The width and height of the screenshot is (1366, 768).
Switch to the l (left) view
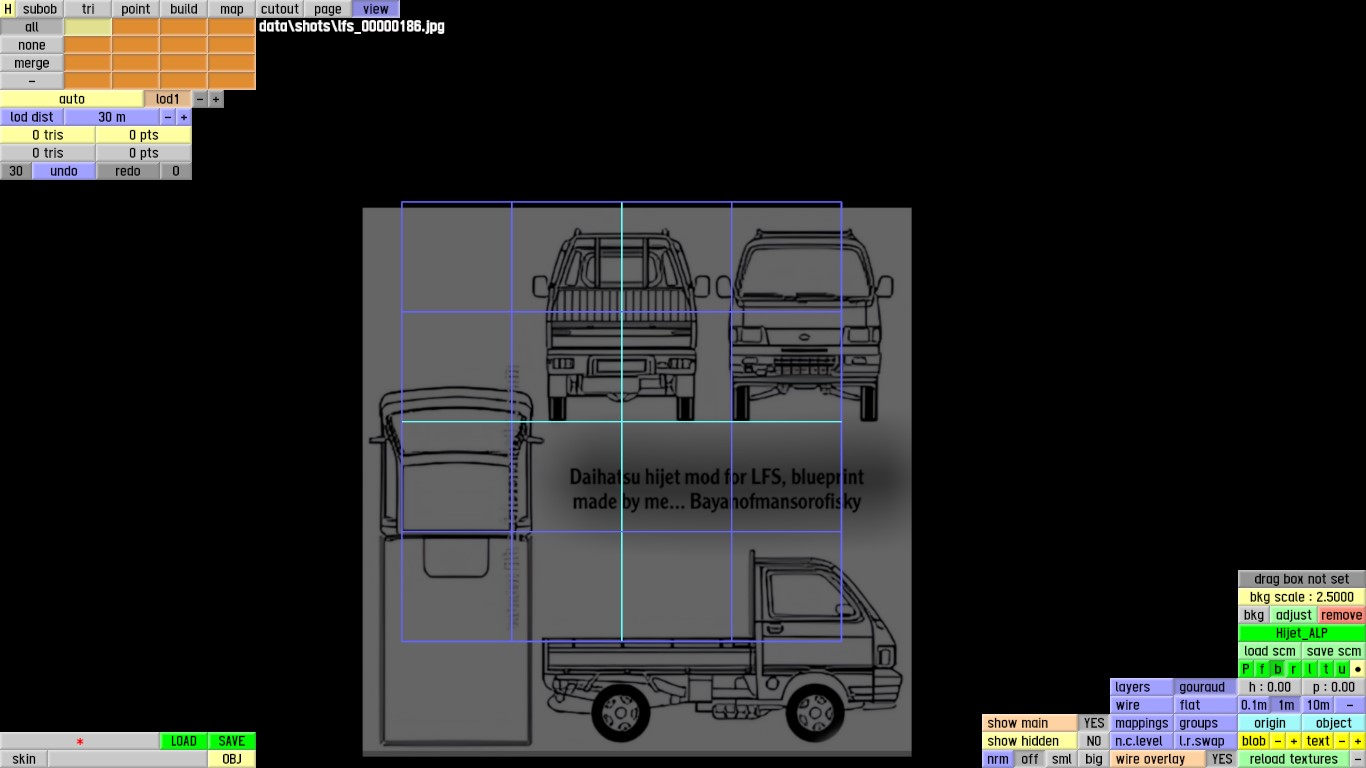(x=1310, y=669)
